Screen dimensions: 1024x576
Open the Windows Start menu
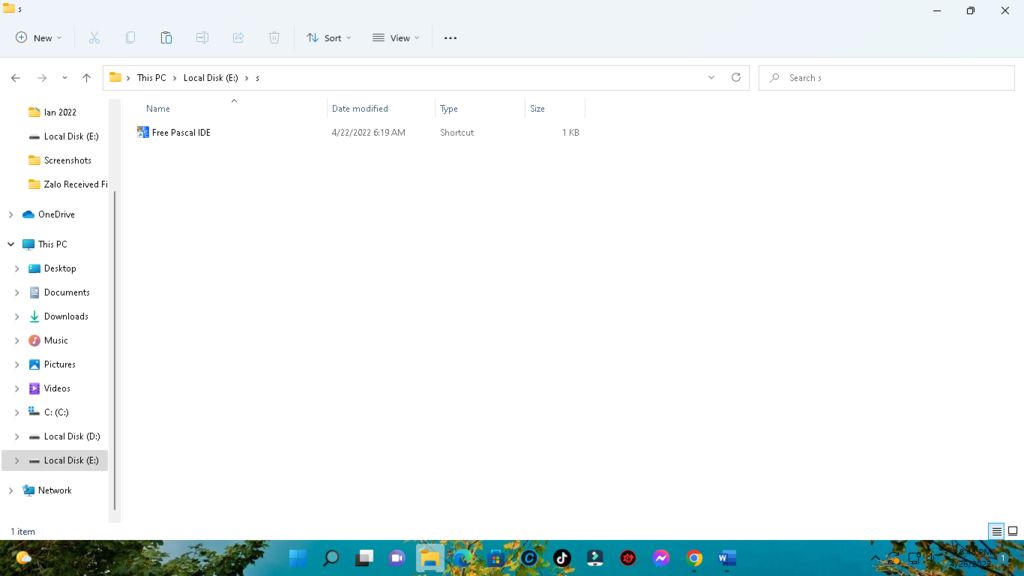[x=298, y=558]
